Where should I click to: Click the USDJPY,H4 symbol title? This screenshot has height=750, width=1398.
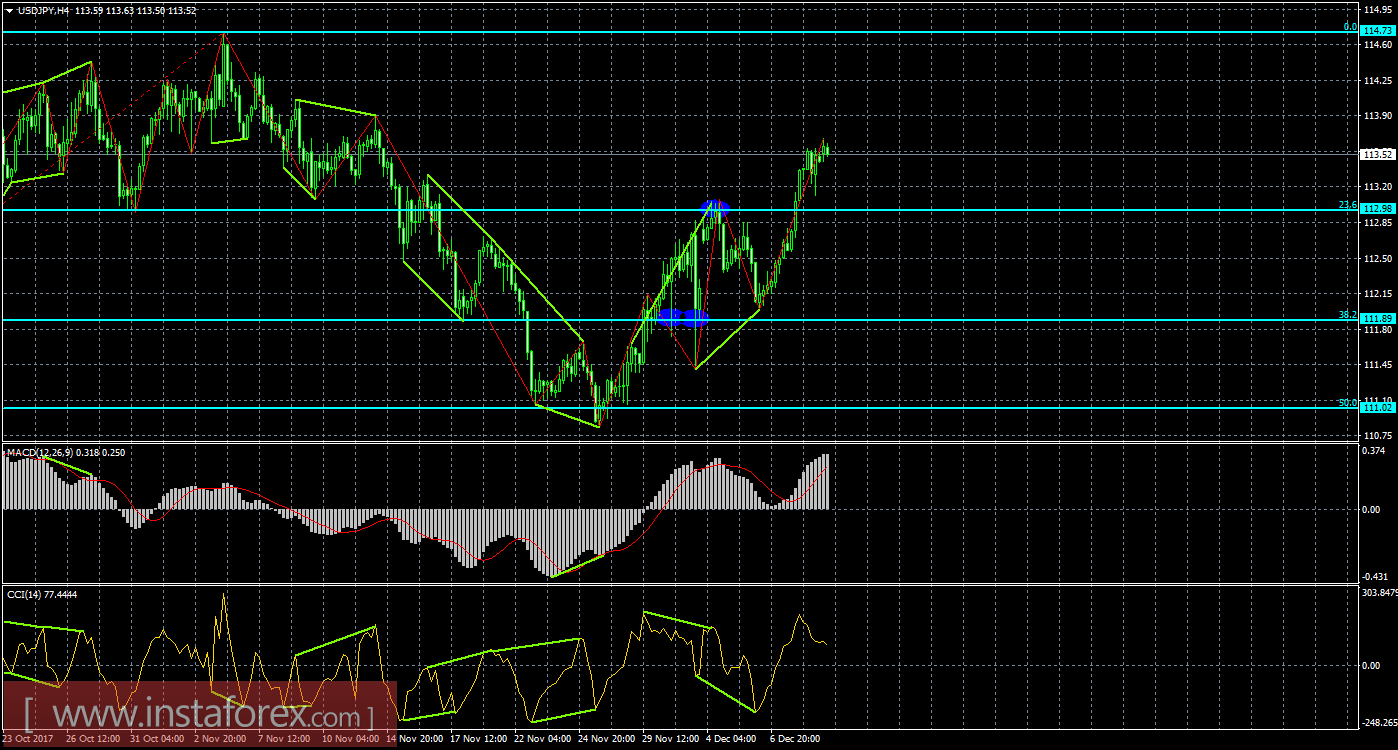coord(43,10)
